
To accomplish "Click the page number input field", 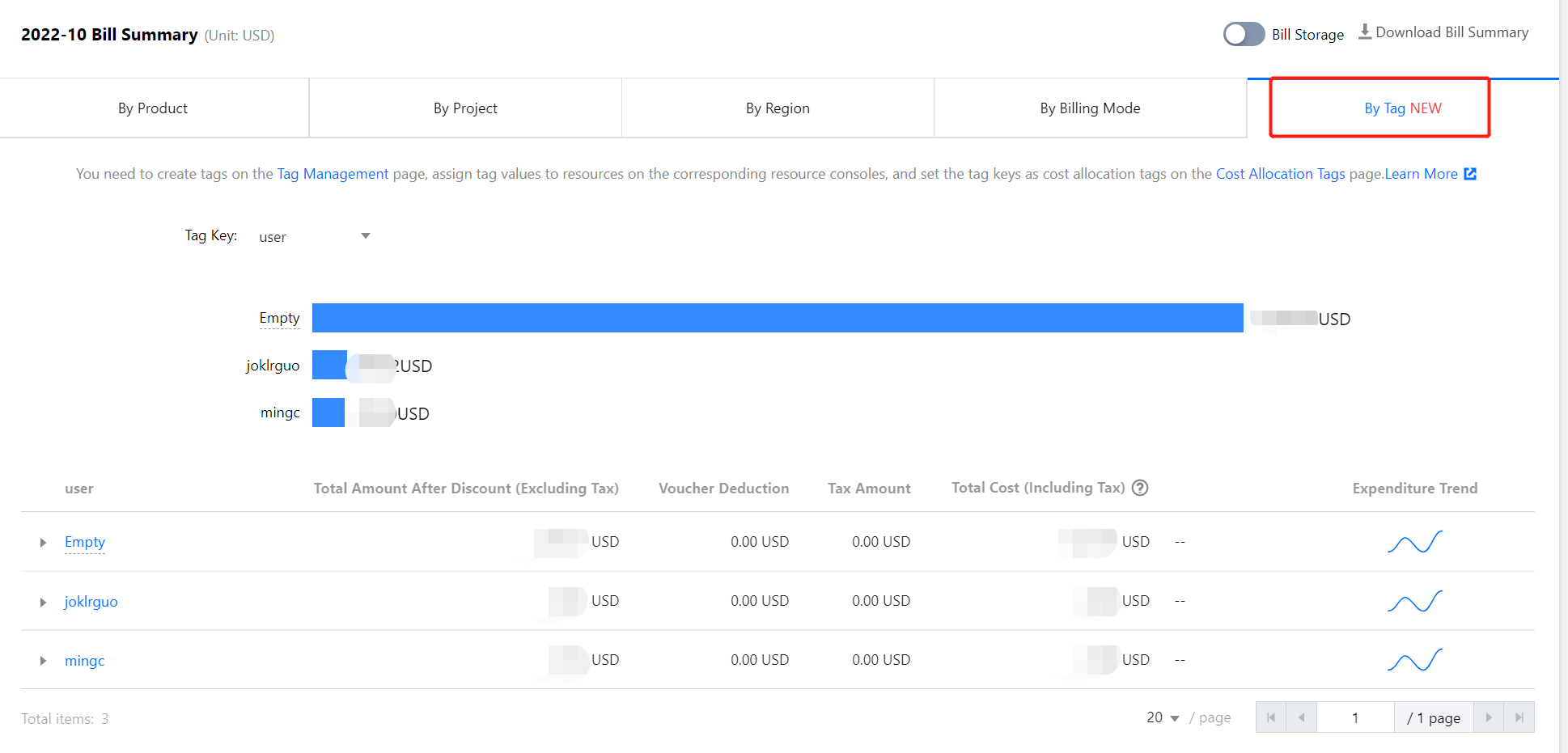I will [1355, 717].
